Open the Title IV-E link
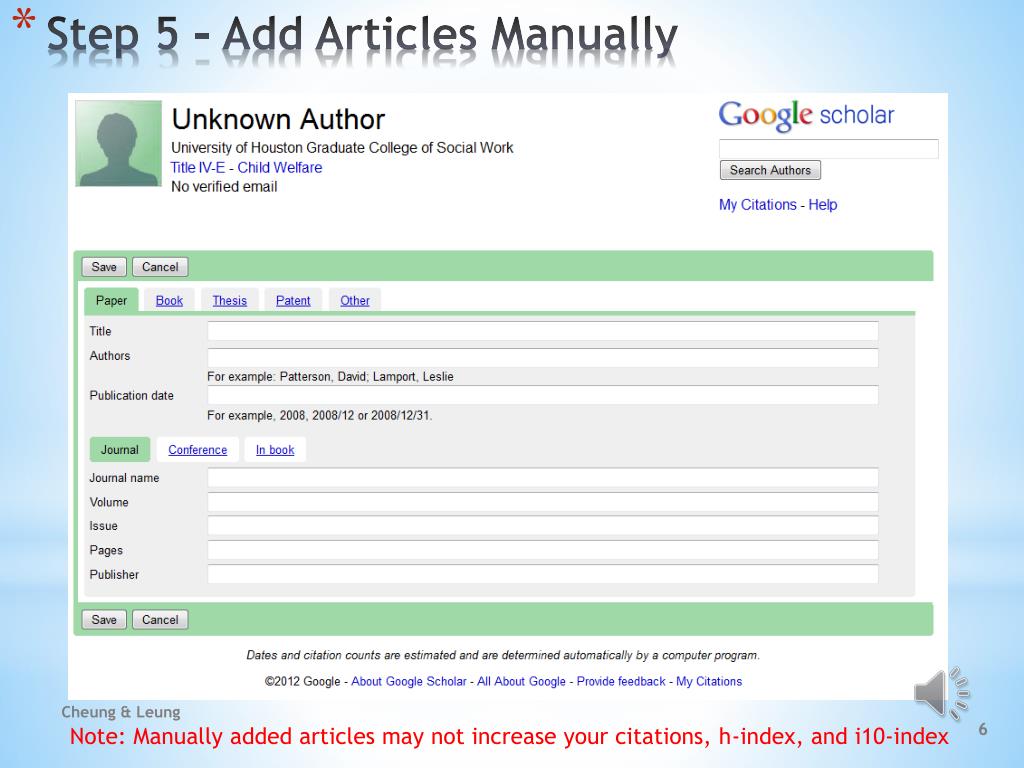The width and height of the screenshot is (1024, 768). tap(197, 167)
